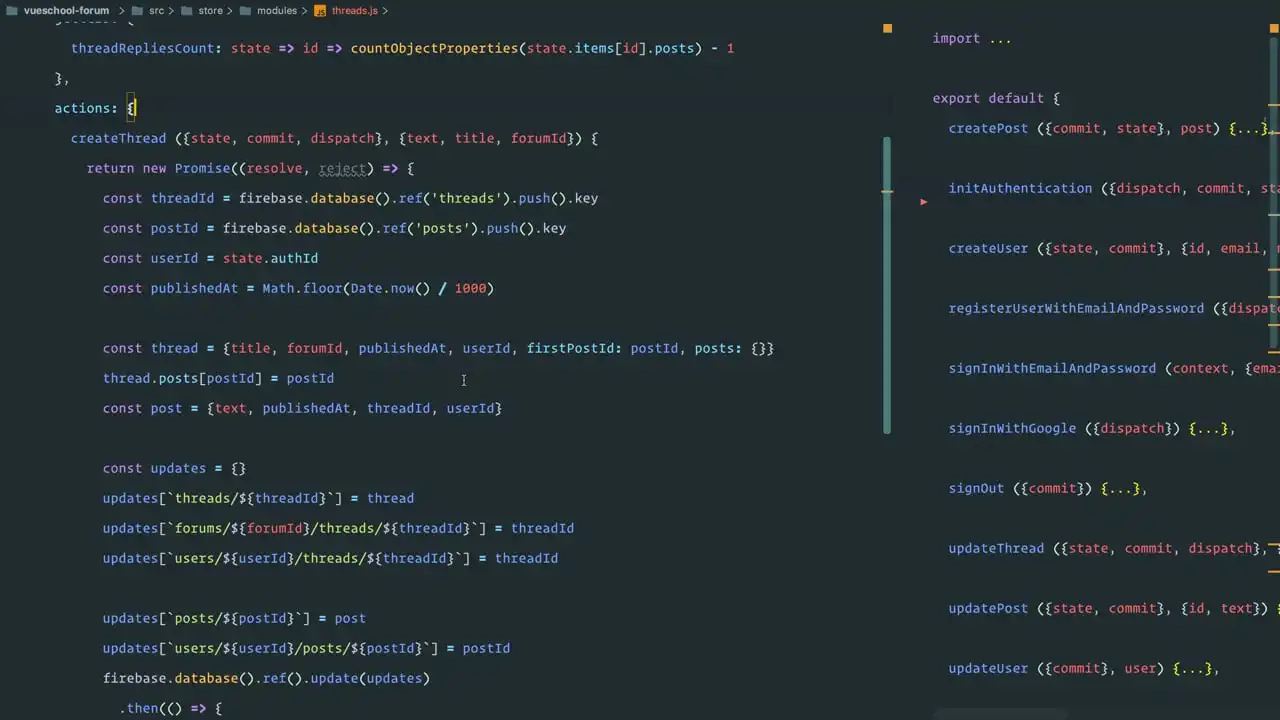1280x720 pixels.
Task: Click the initAuthentication action name
Action: pos(1020,188)
